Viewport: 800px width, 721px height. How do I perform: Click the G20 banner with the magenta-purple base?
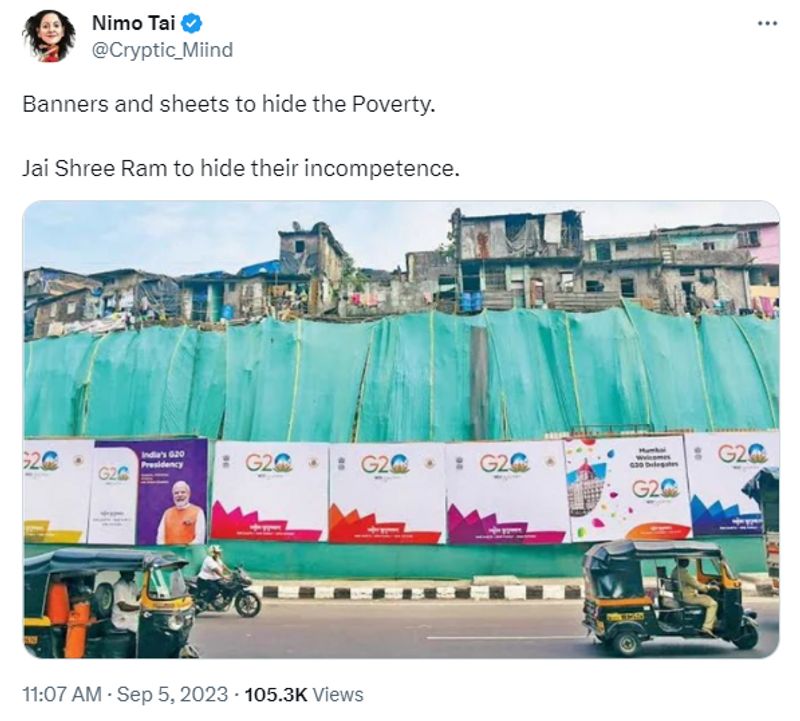(507, 492)
